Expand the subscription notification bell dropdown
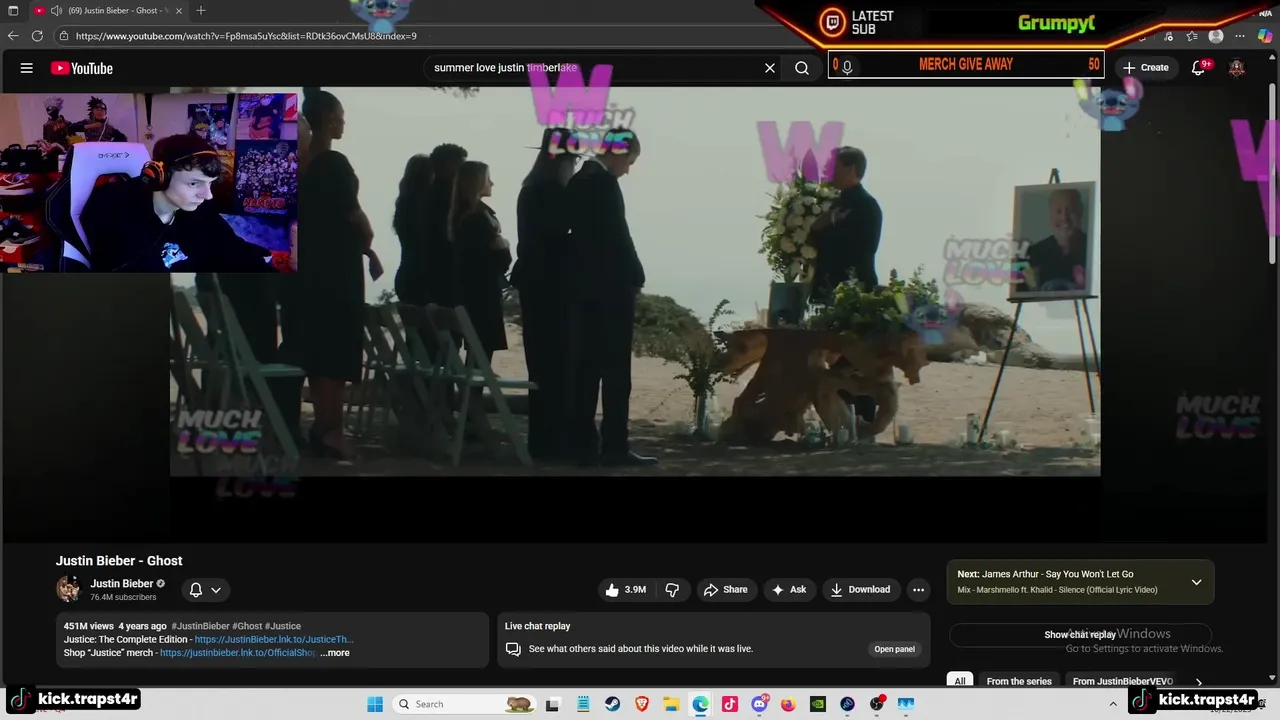This screenshot has width=1280, height=720. (205, 590)
